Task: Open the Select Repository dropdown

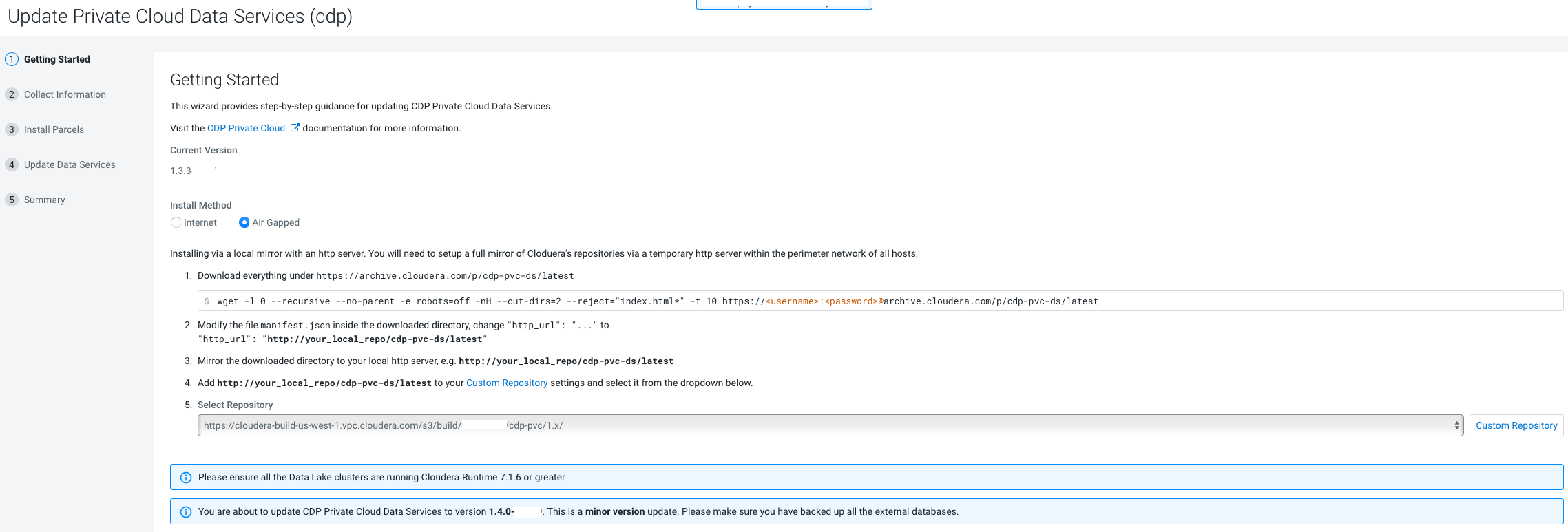Action: click(x=826, y=425)
